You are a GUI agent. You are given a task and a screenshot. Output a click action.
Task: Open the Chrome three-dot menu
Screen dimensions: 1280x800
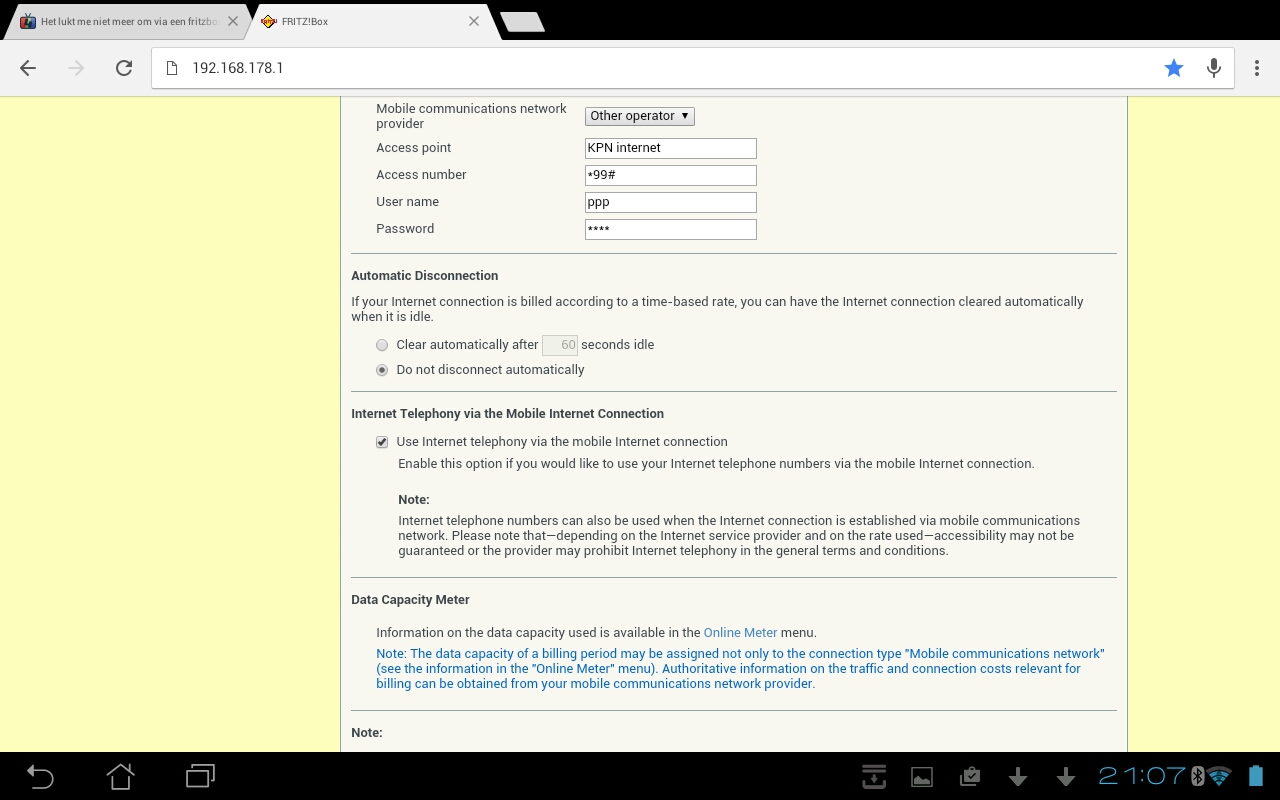[x=1257, y=68]
